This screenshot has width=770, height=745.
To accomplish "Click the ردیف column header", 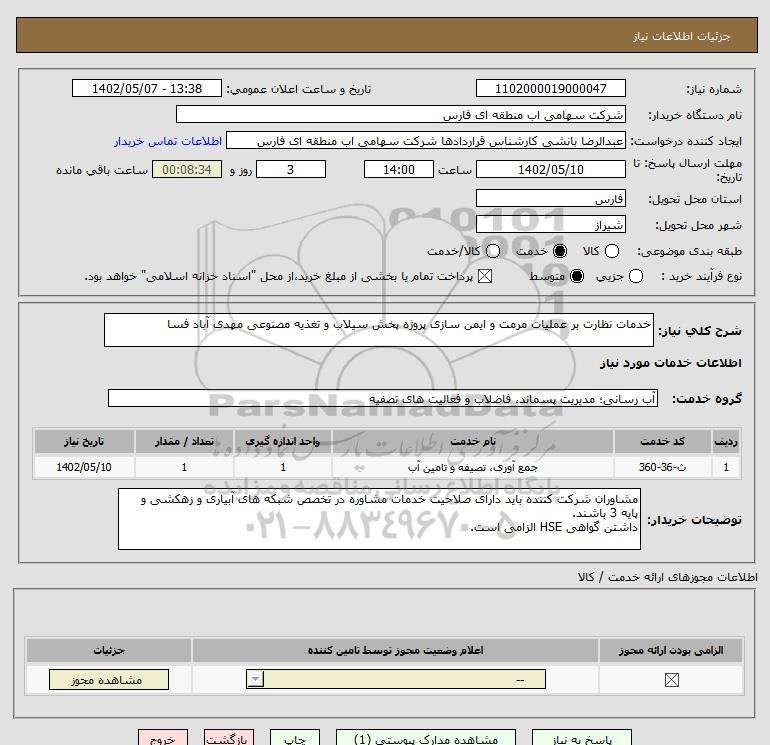I will pyautogui.click(x=726, y=441).
